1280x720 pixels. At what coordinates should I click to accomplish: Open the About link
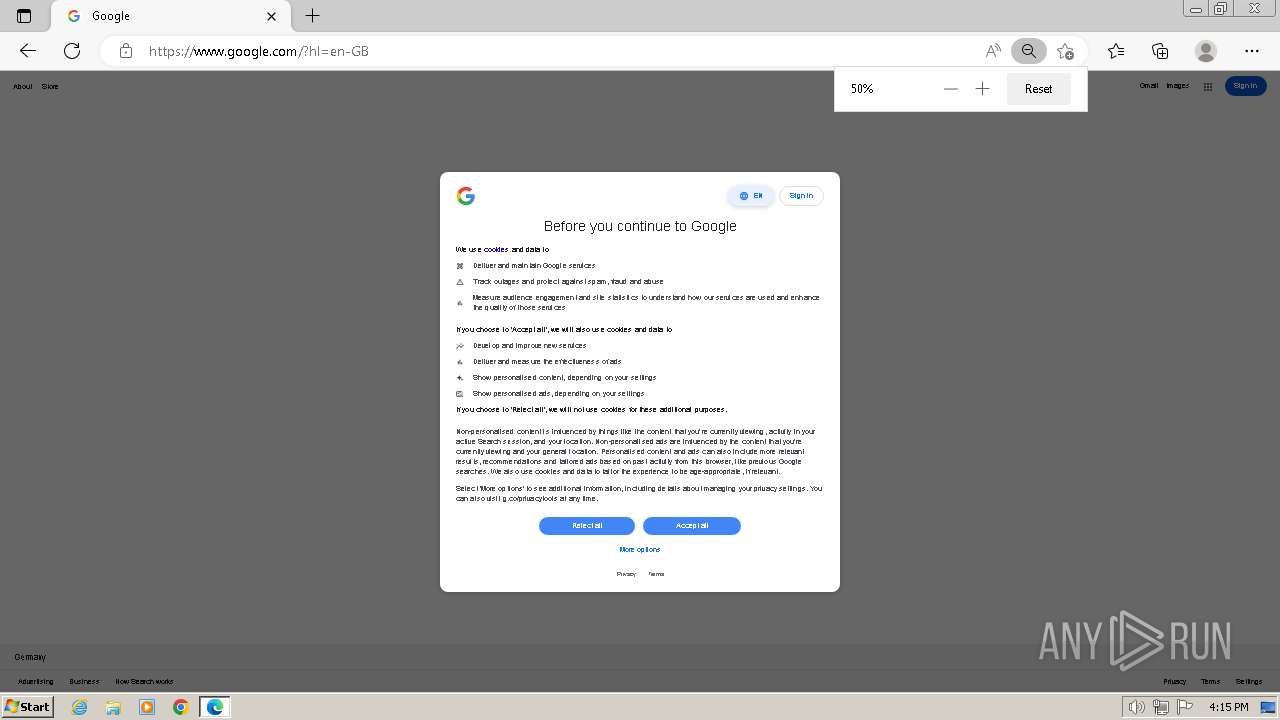(23, 86)
